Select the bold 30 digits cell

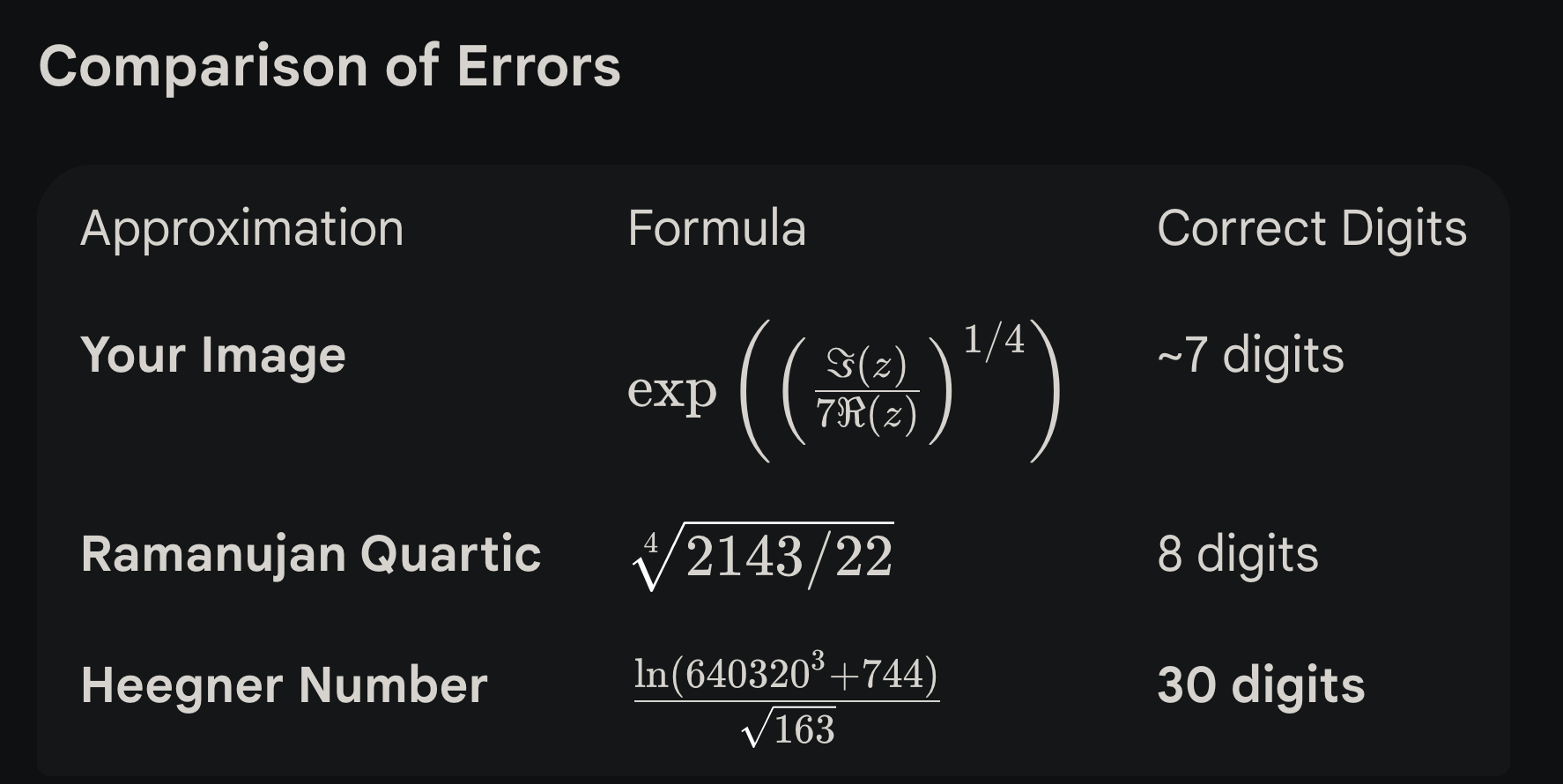coord(1260,685)
